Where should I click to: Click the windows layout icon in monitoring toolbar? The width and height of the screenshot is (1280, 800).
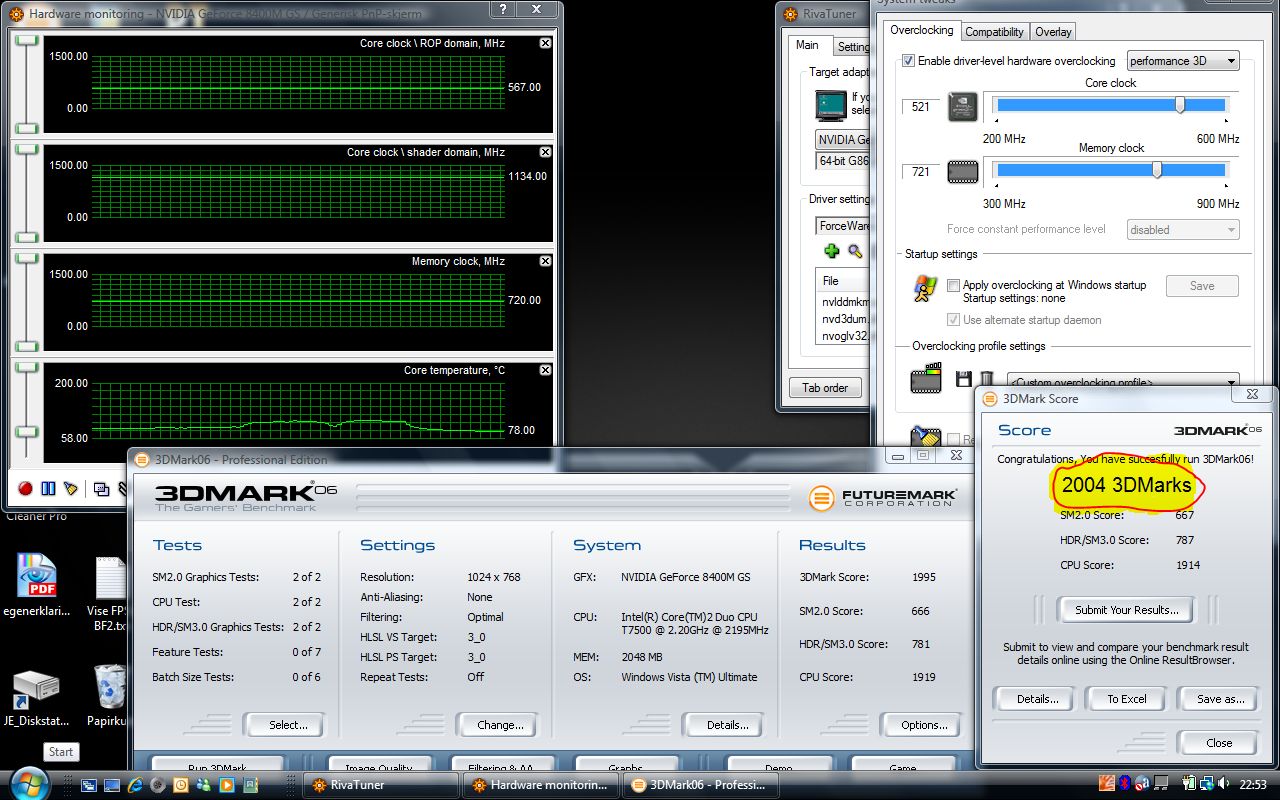(x=101, y=488)
